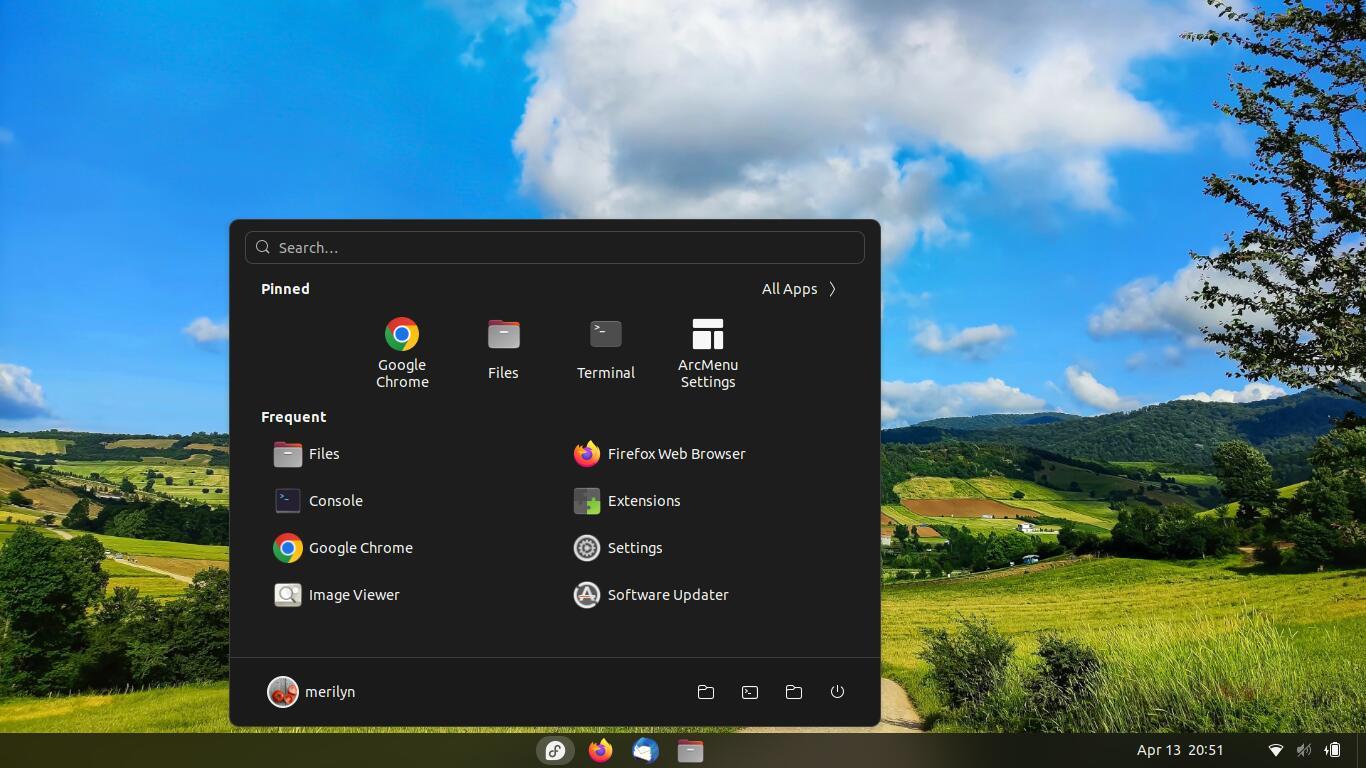1366x768 pixels.
Task: Click the terminal shortcut icon in menu footer
Action: pyautogui.click(x=750, y=692)
